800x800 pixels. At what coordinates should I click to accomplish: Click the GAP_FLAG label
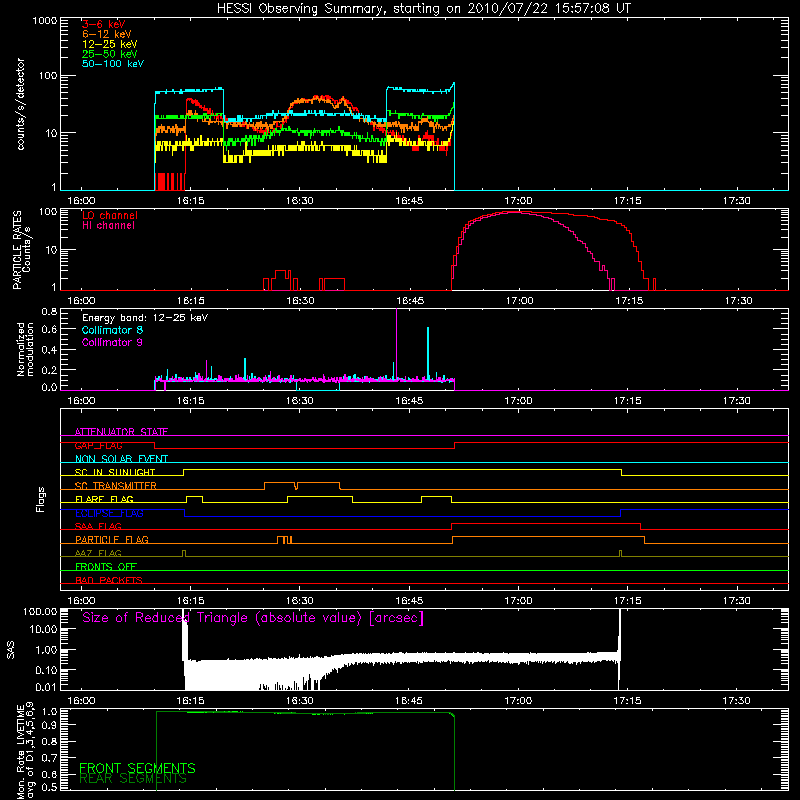(x=98, y=445)
